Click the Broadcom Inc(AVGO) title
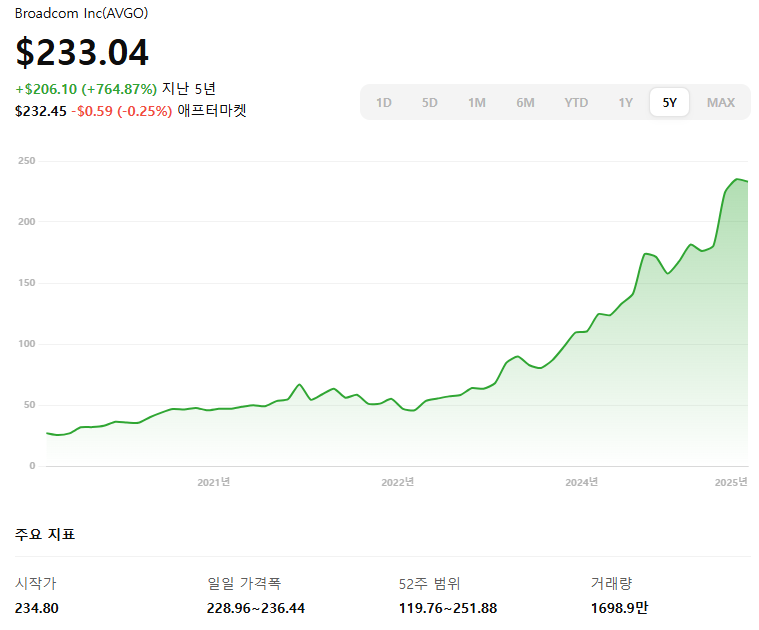 (x=81, y=13)
